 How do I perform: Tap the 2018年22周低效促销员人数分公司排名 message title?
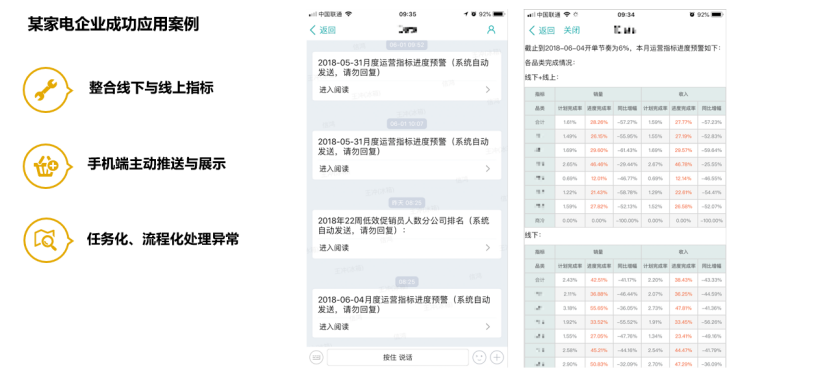[403, 225]
